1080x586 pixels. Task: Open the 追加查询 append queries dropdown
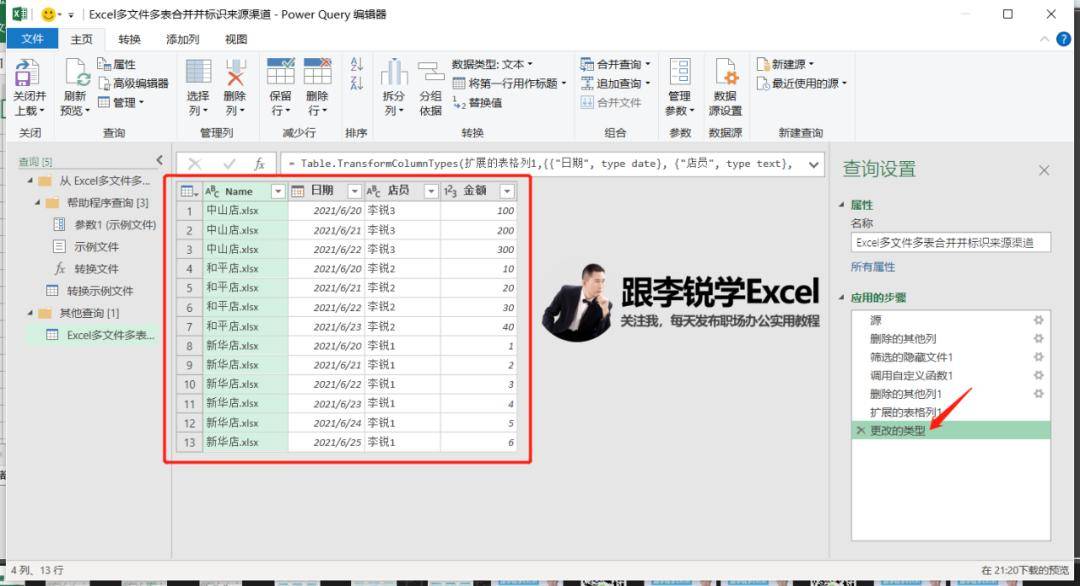pyautogui.click(x=615, y=83)
